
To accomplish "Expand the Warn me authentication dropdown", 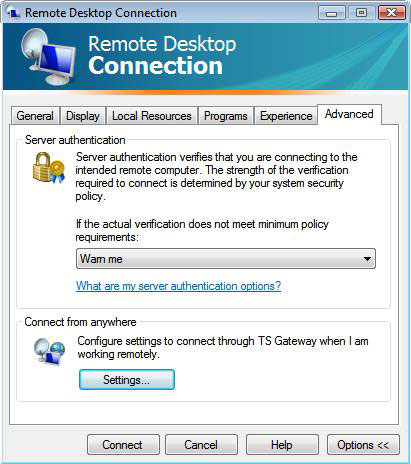I will [x=226, y=259].
